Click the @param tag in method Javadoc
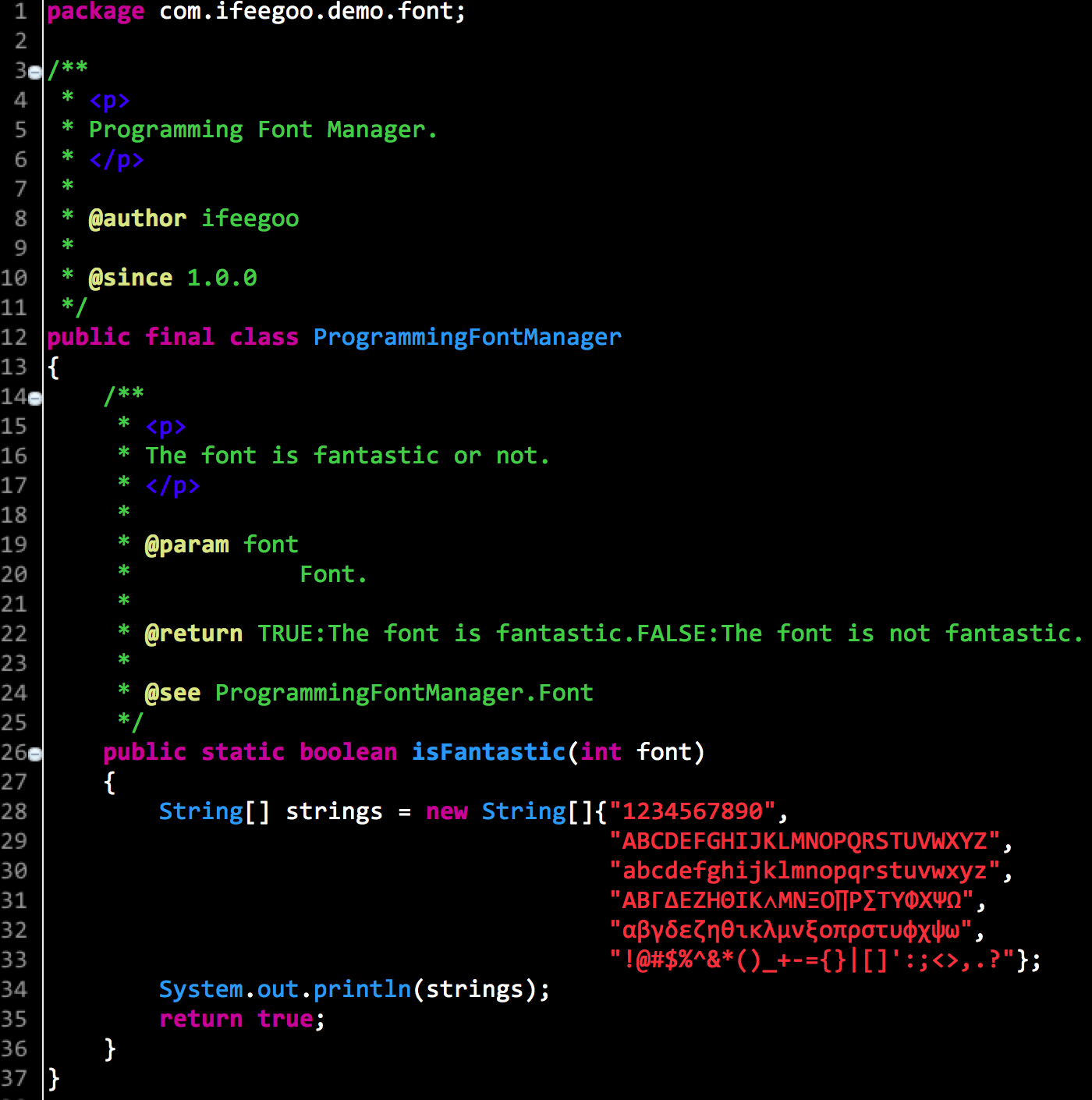Screen dimensions: 1092x1100 186,545
